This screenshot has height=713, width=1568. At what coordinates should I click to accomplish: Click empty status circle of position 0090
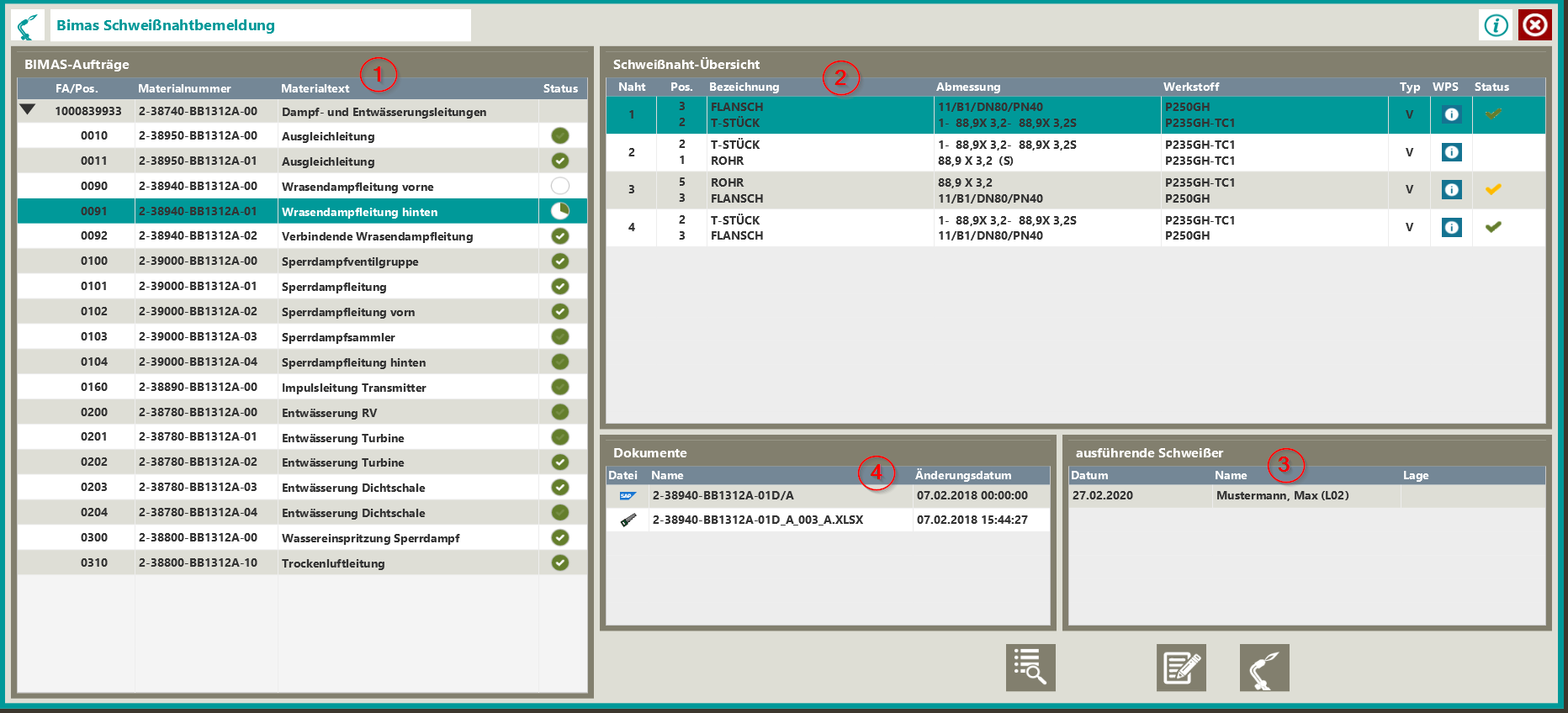pyautogui.click(x=559, y=186)
